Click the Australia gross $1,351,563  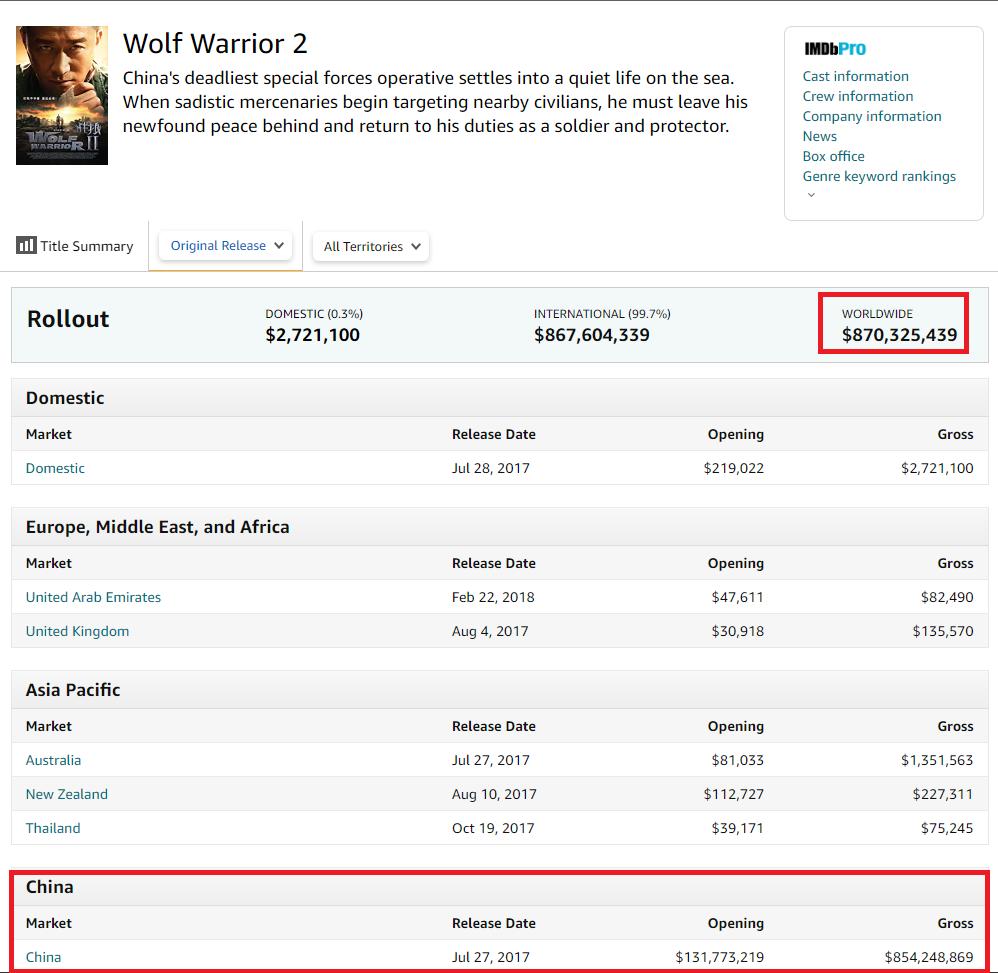(x=937, y=760)
